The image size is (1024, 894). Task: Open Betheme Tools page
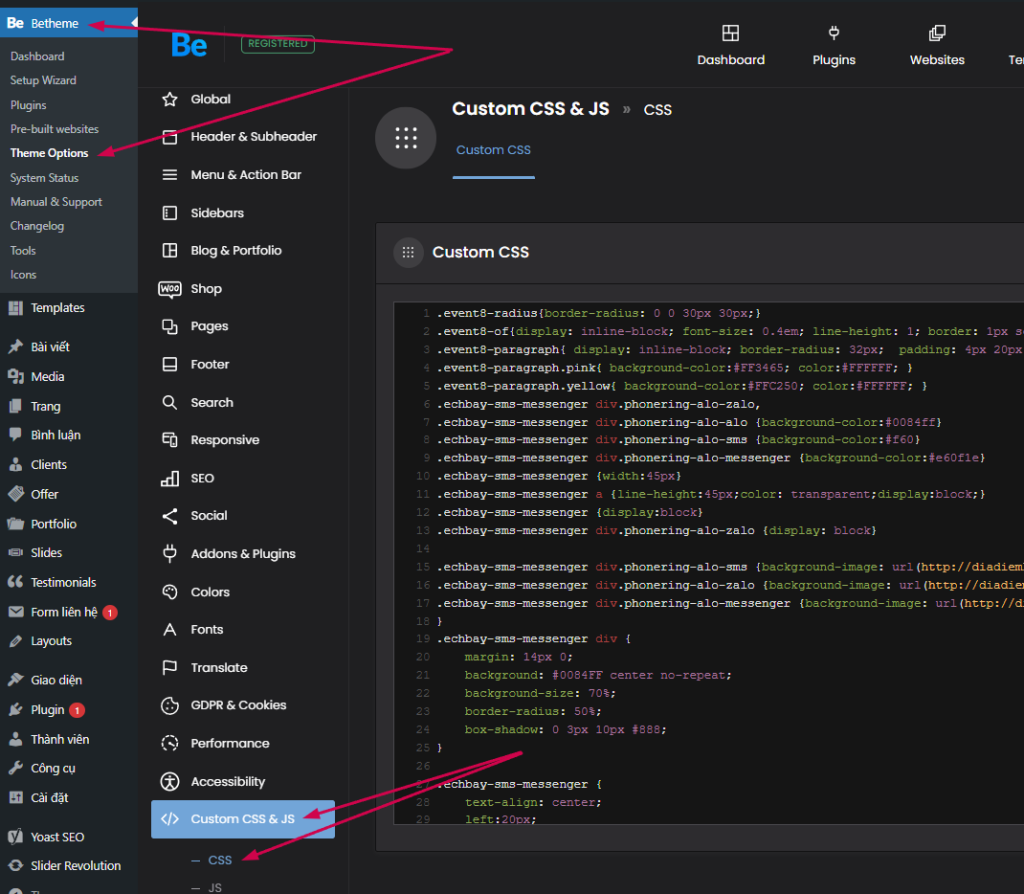point(23,251)
